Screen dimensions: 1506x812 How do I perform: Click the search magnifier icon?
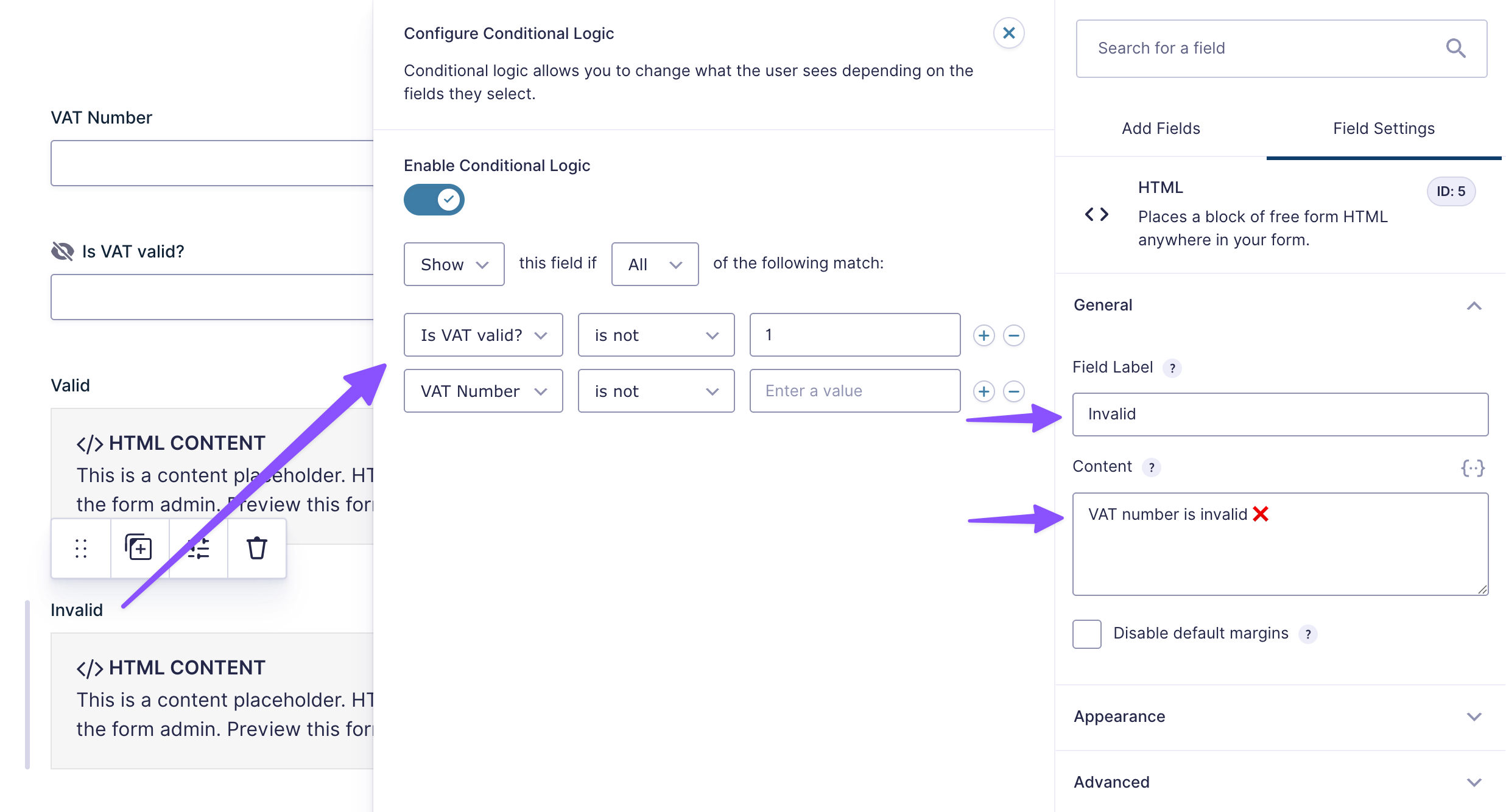click(x=1455, y=48)
